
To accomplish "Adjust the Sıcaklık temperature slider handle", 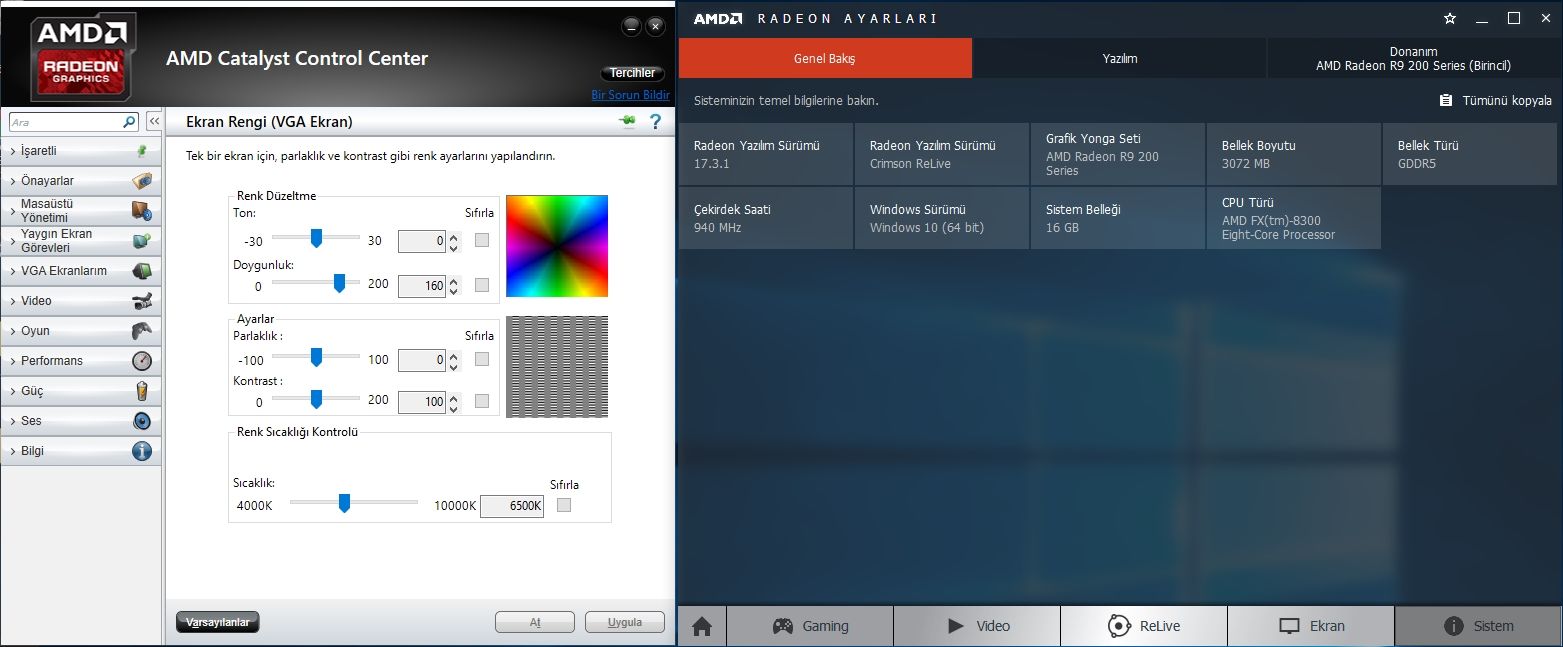I will [344, 503].
